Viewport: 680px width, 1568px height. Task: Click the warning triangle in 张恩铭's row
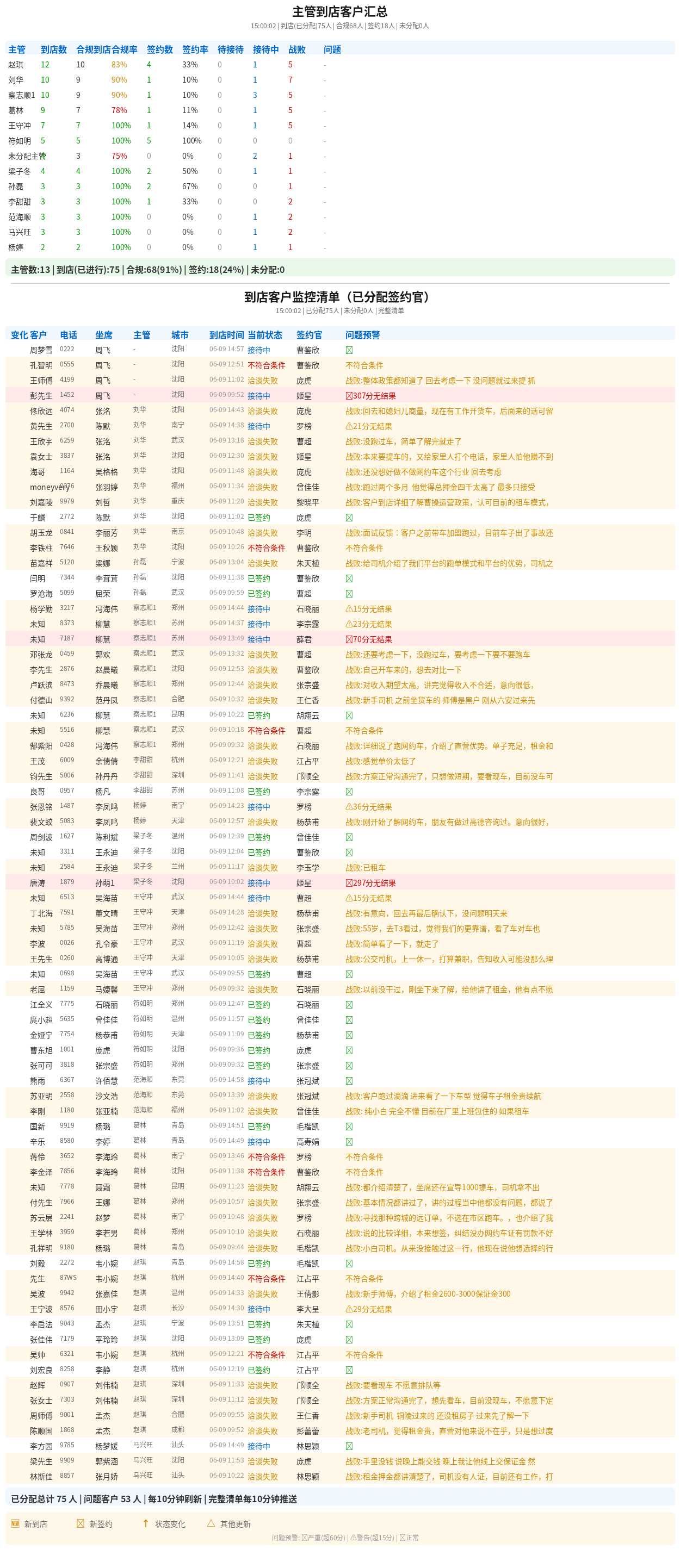[x=349, y=806]
